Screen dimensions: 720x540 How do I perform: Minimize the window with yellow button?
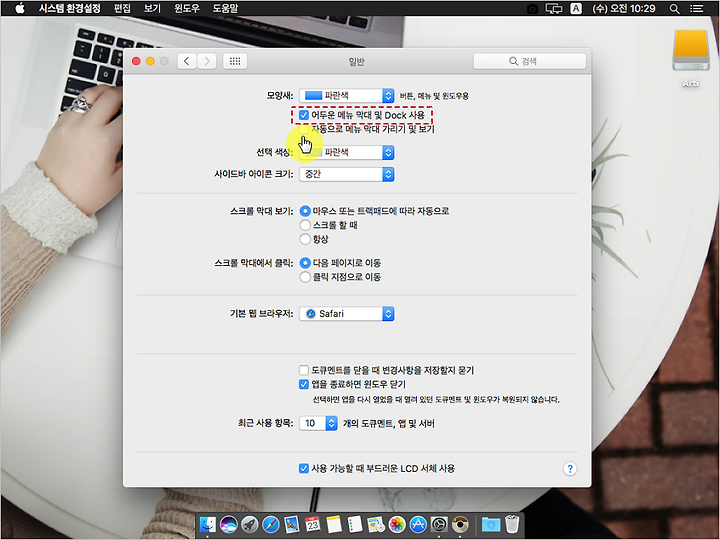point(150,61)
